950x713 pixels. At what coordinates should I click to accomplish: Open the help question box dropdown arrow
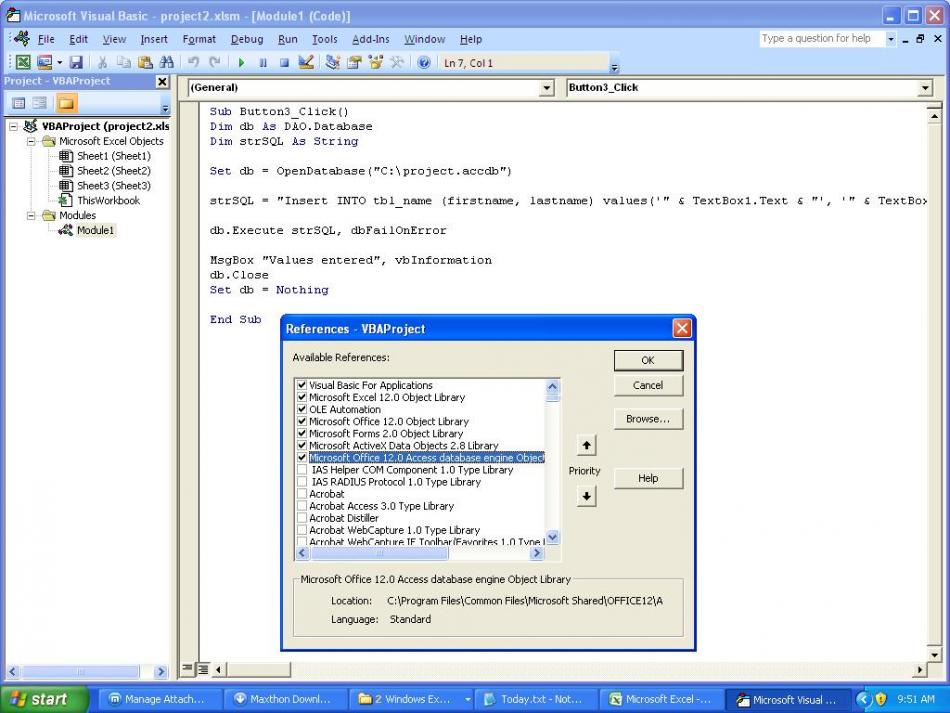point(890,39)
